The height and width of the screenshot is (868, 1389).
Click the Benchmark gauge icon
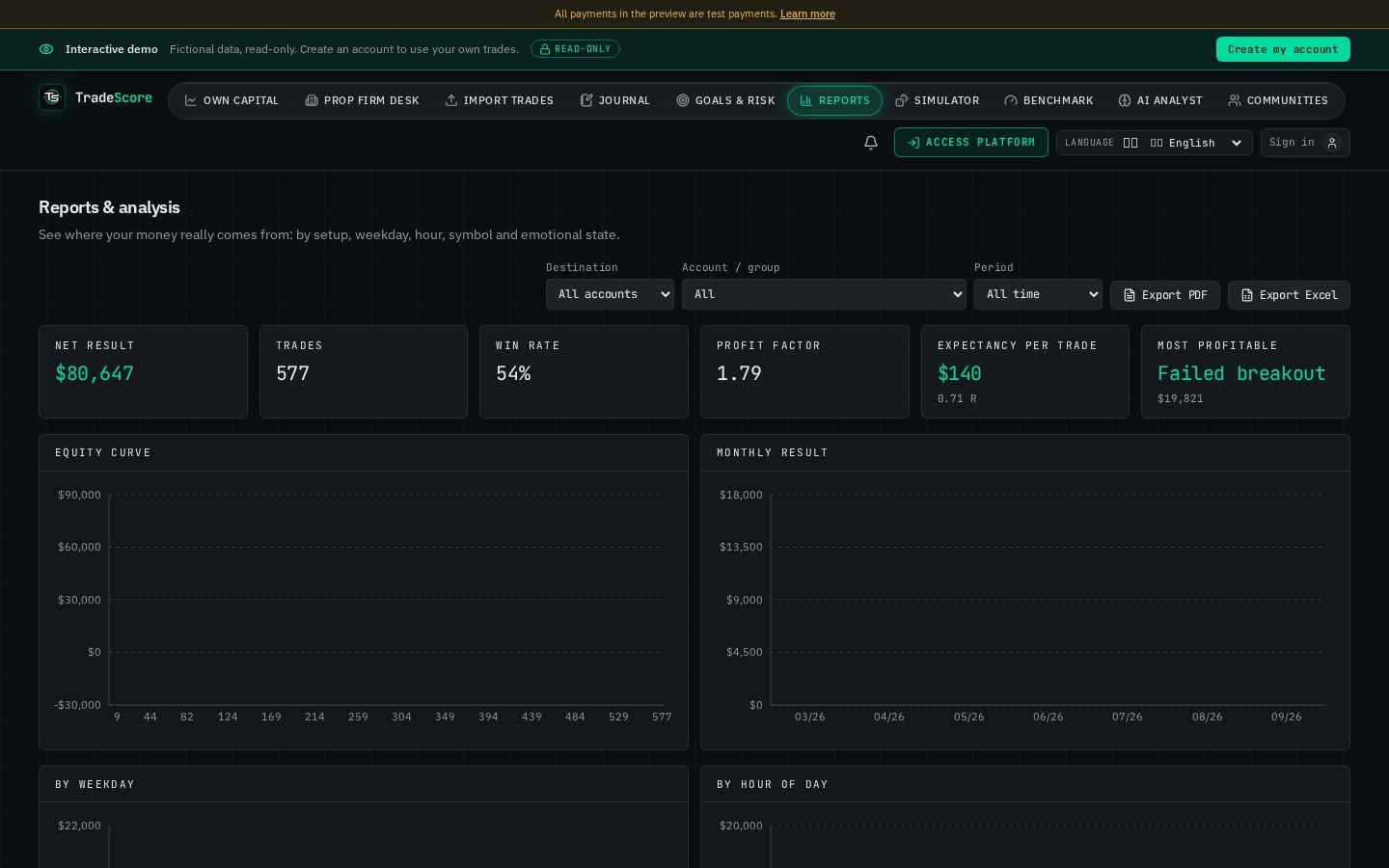pos(1011,100)
